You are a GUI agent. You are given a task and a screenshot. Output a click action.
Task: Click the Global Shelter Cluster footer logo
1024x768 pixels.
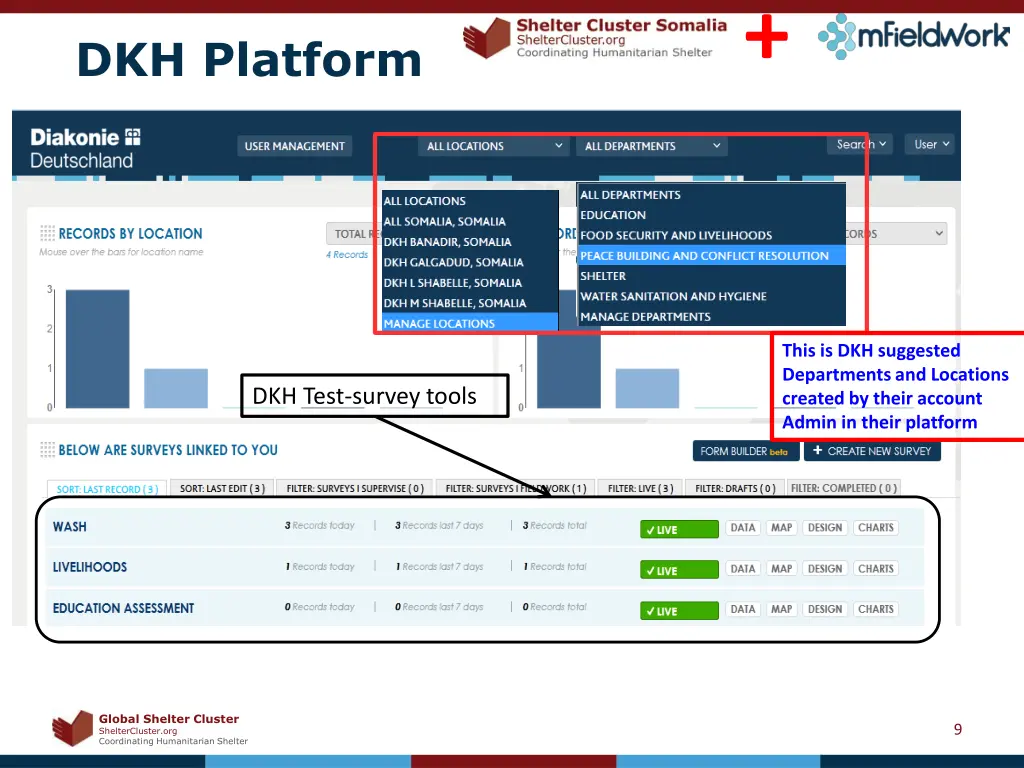click(150, 728)
